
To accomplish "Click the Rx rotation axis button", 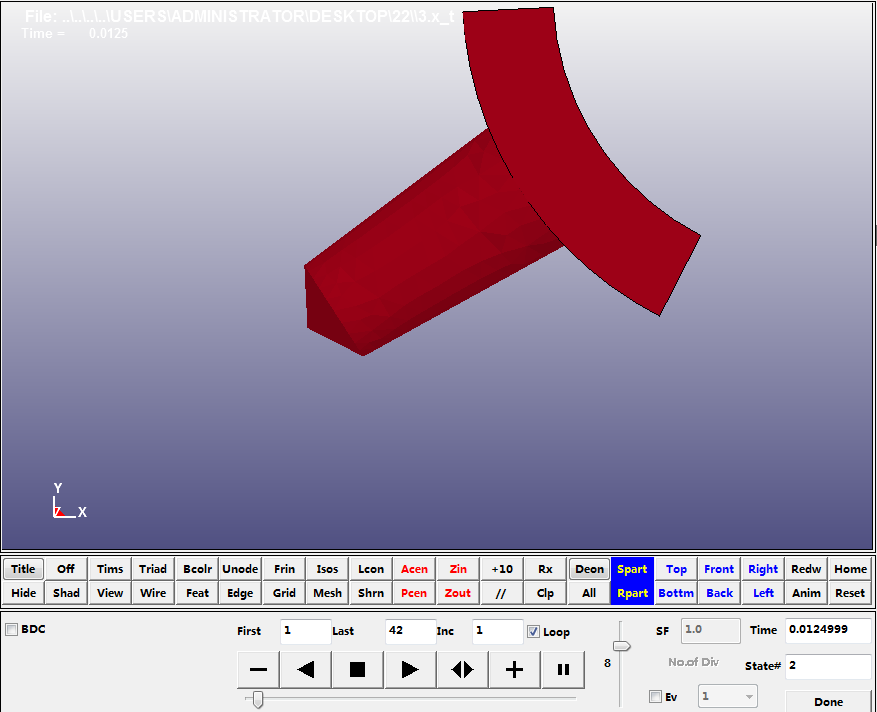I will (545, 569).
